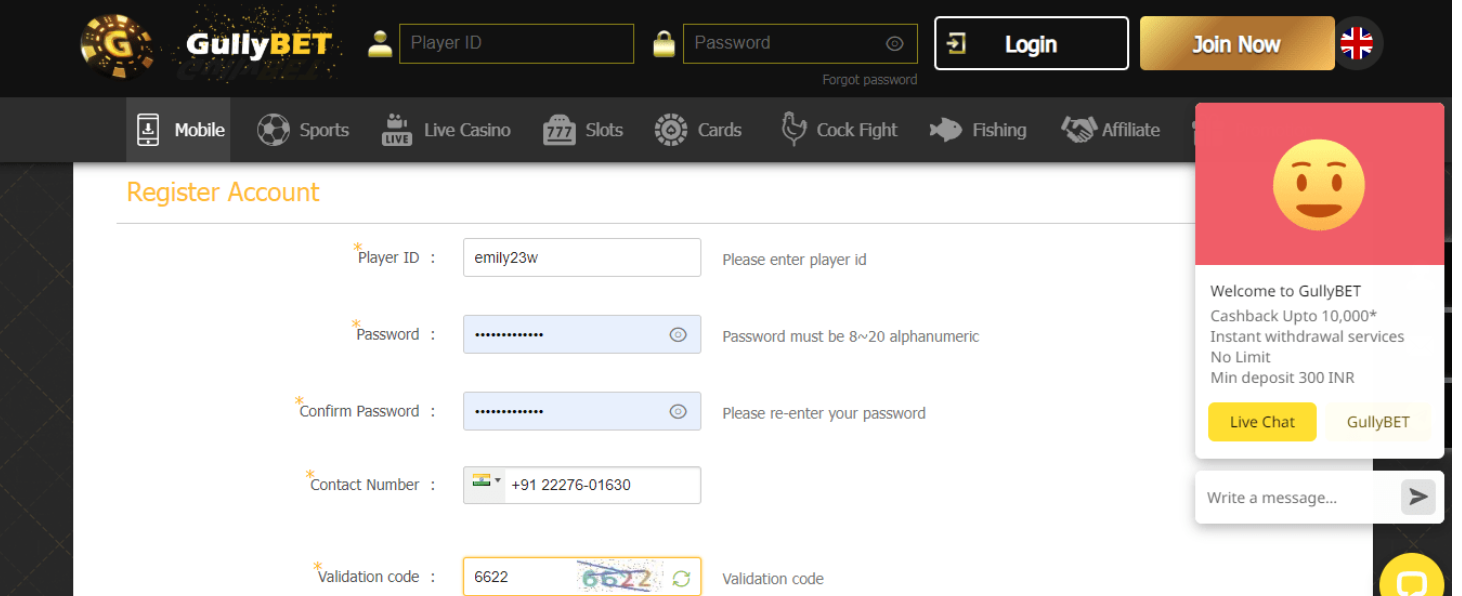Viewport: 1462px width, 596px height.
Task: Click 'Min deposit 300 INR' text
Action: (x=1282, y=378)
